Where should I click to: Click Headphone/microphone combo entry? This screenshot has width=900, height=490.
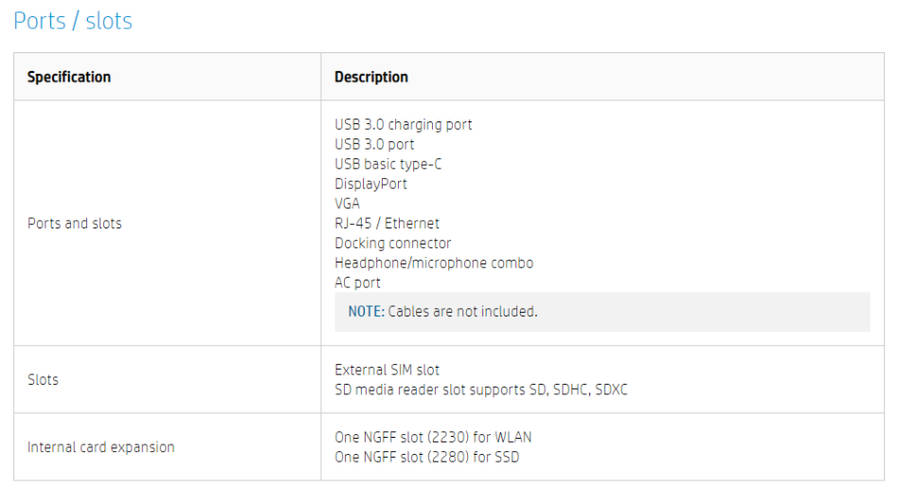(433, 263)
